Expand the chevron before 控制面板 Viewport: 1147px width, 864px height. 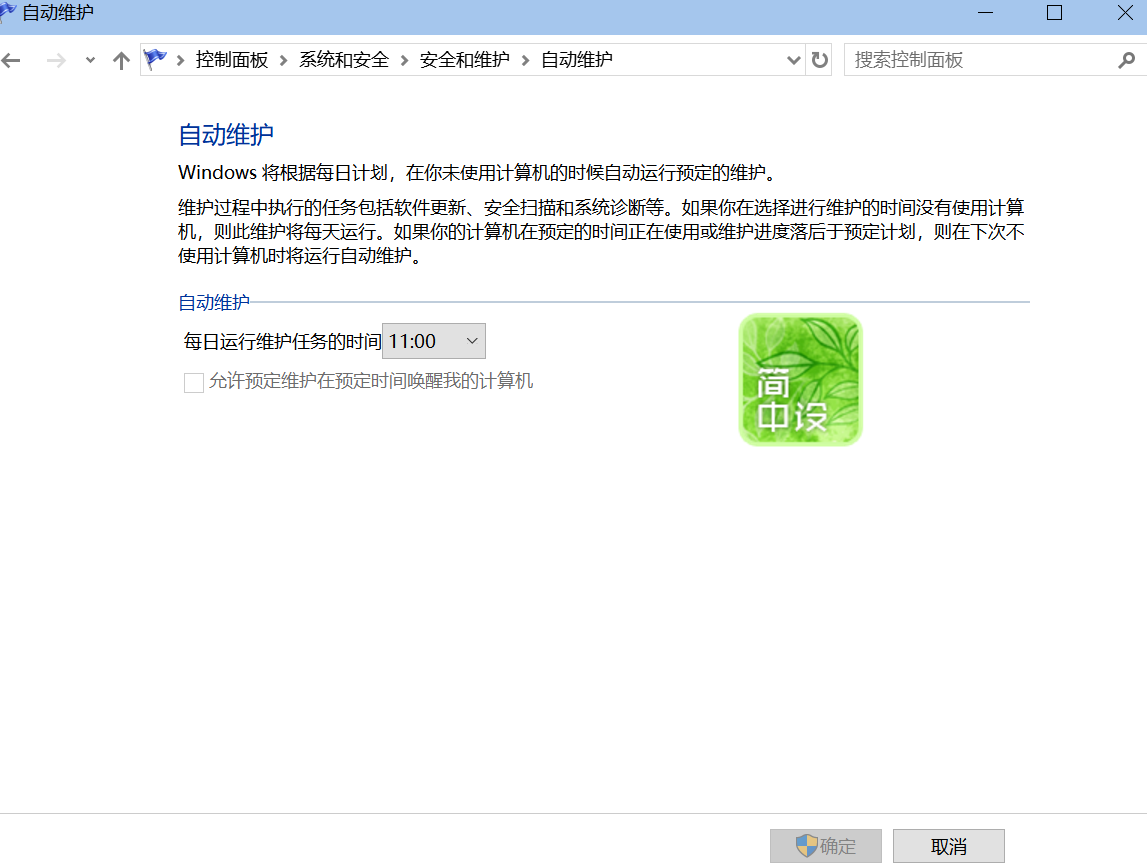(x=181, y=60)
